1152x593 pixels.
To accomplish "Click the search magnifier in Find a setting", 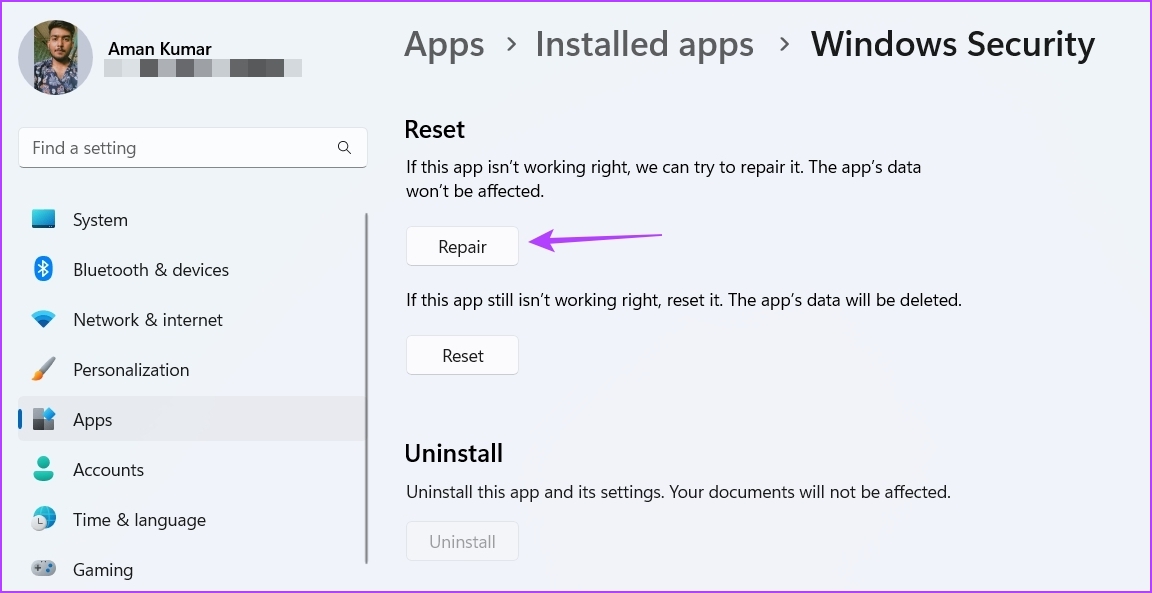I will coord(344,147).
